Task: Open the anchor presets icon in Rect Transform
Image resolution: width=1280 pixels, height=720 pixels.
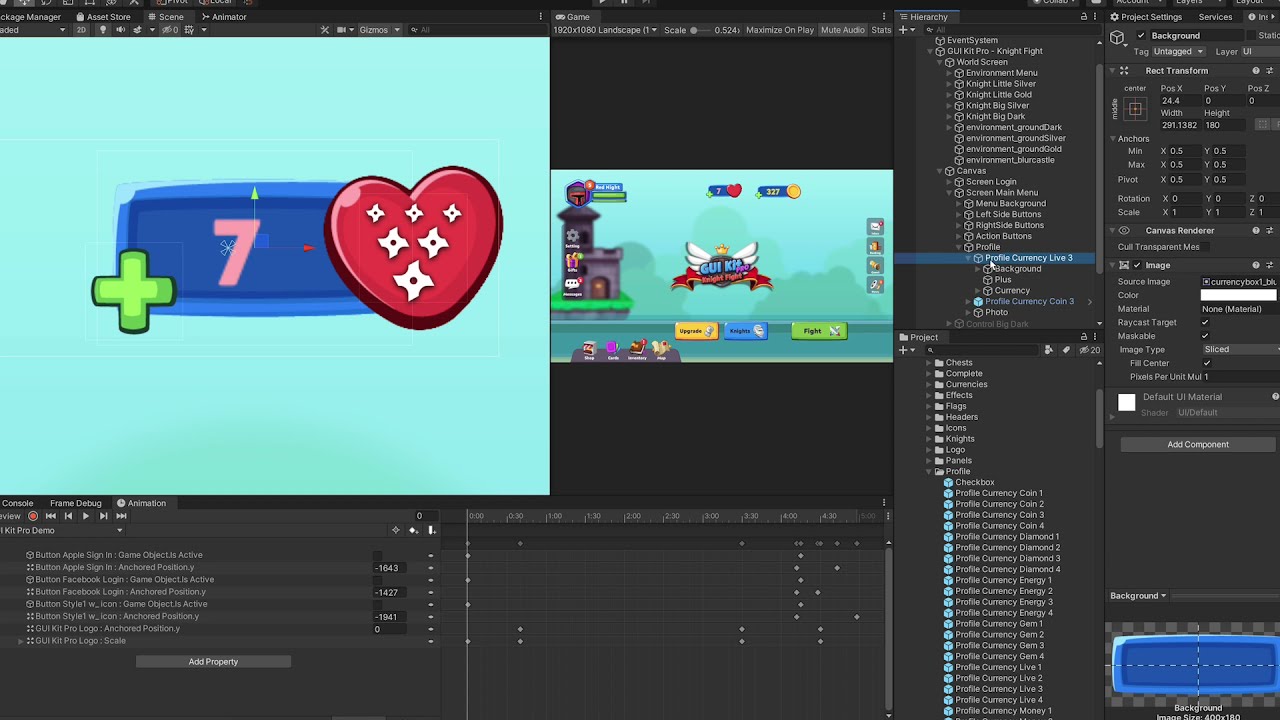Action: pos(1135,109)
